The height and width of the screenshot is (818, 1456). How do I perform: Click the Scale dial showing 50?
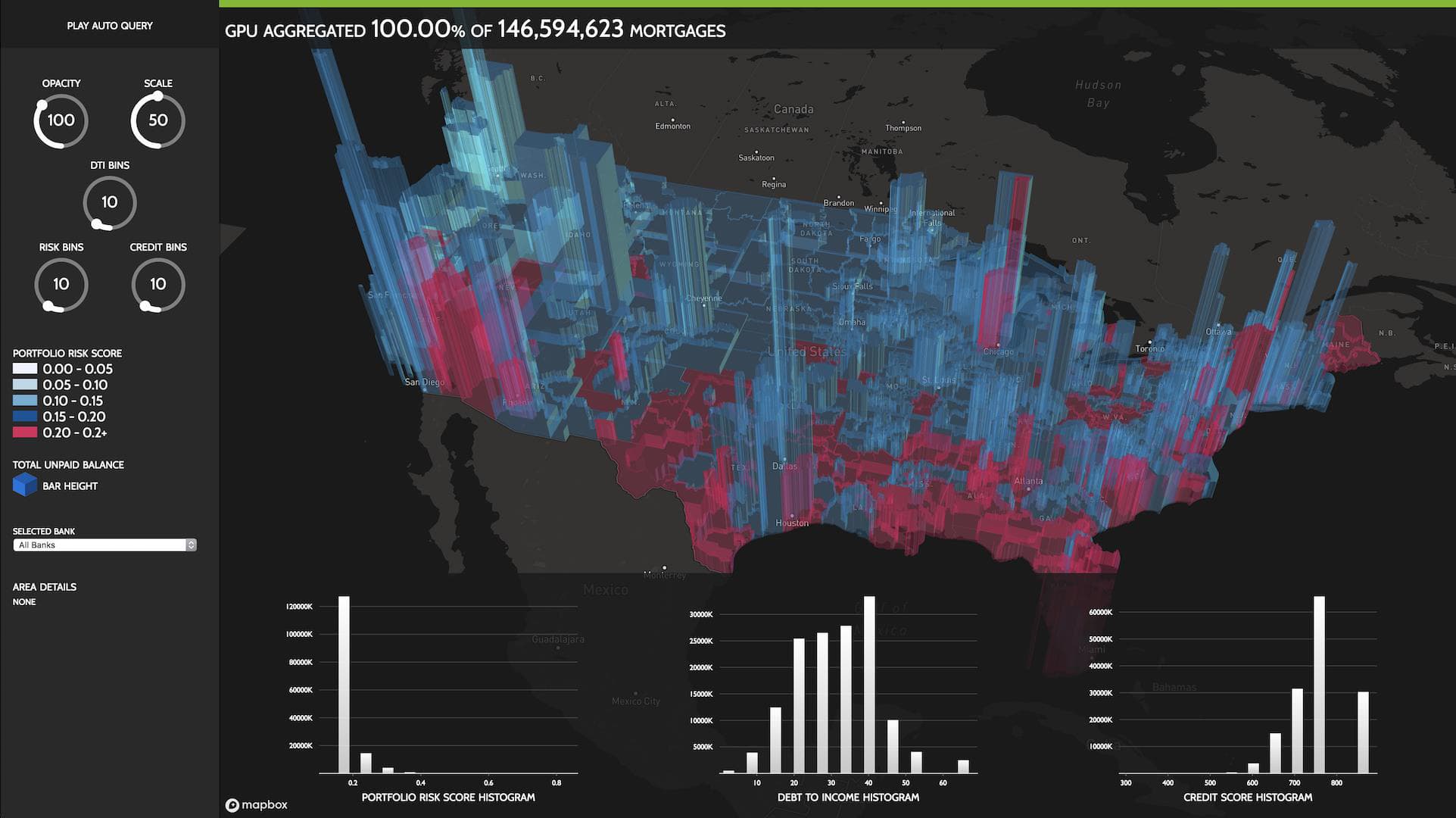pos(157,120)
